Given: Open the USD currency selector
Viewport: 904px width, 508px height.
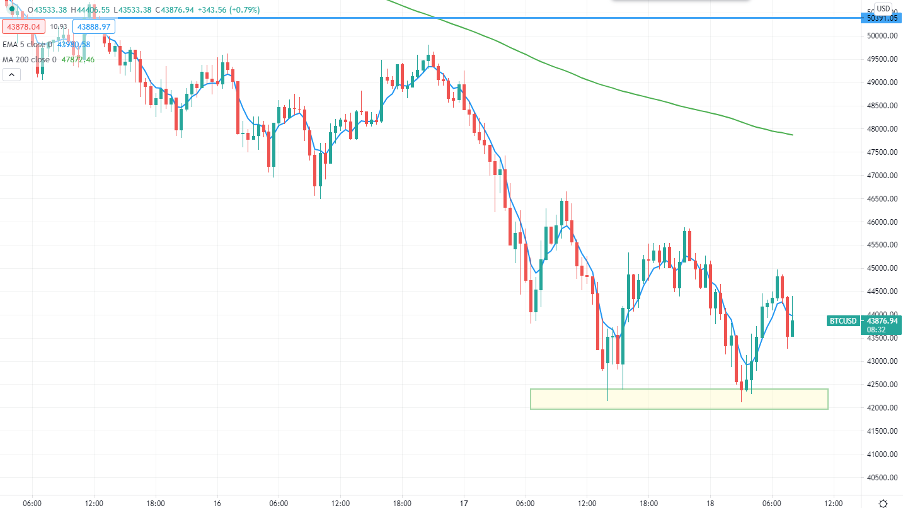Looking at the screenshot, I should click(883, 9).
